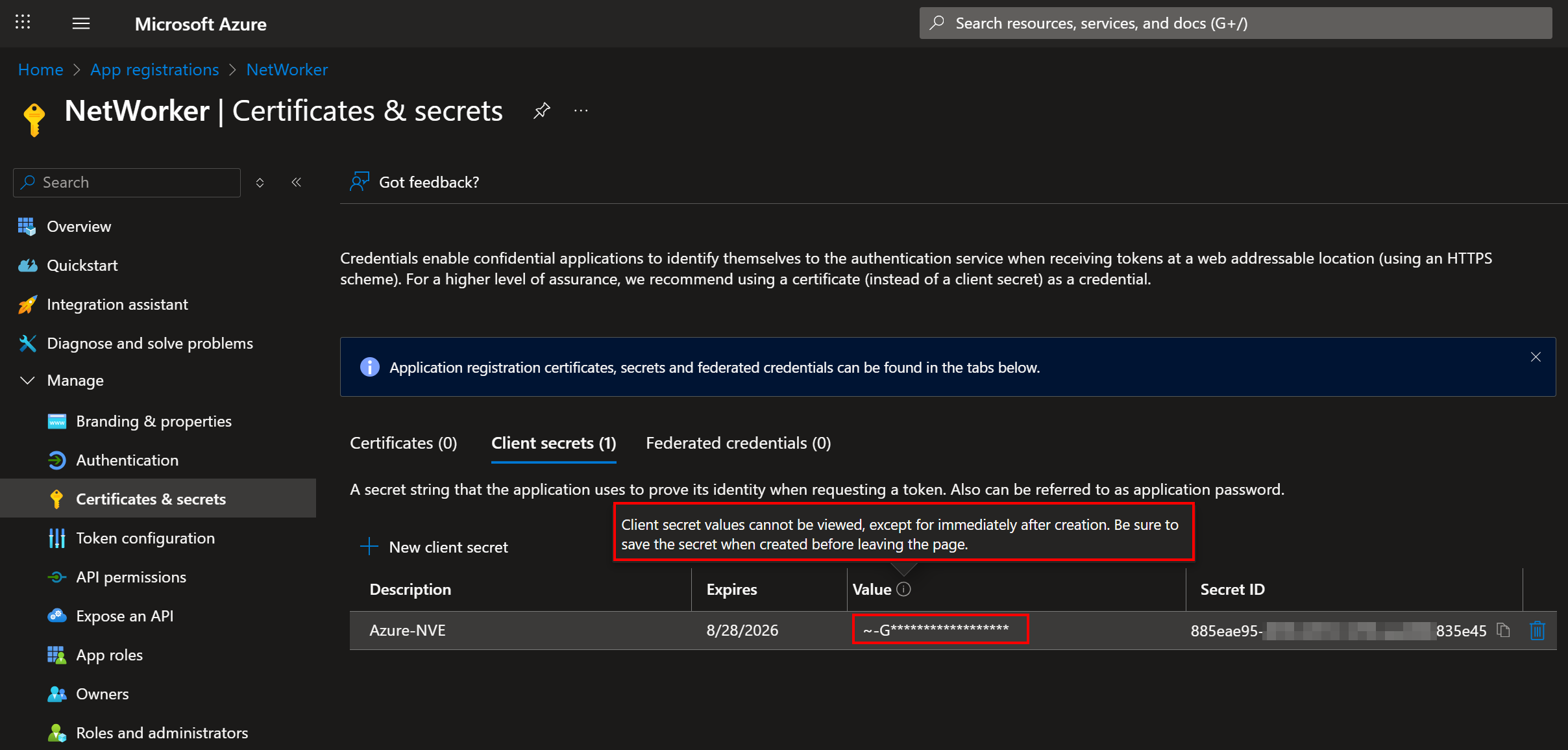Viewport: 1568px width, 750px height.
Task: Navigate to App registrations via breadcrumb
Action: pyautogui.click(x=154, y=69)
